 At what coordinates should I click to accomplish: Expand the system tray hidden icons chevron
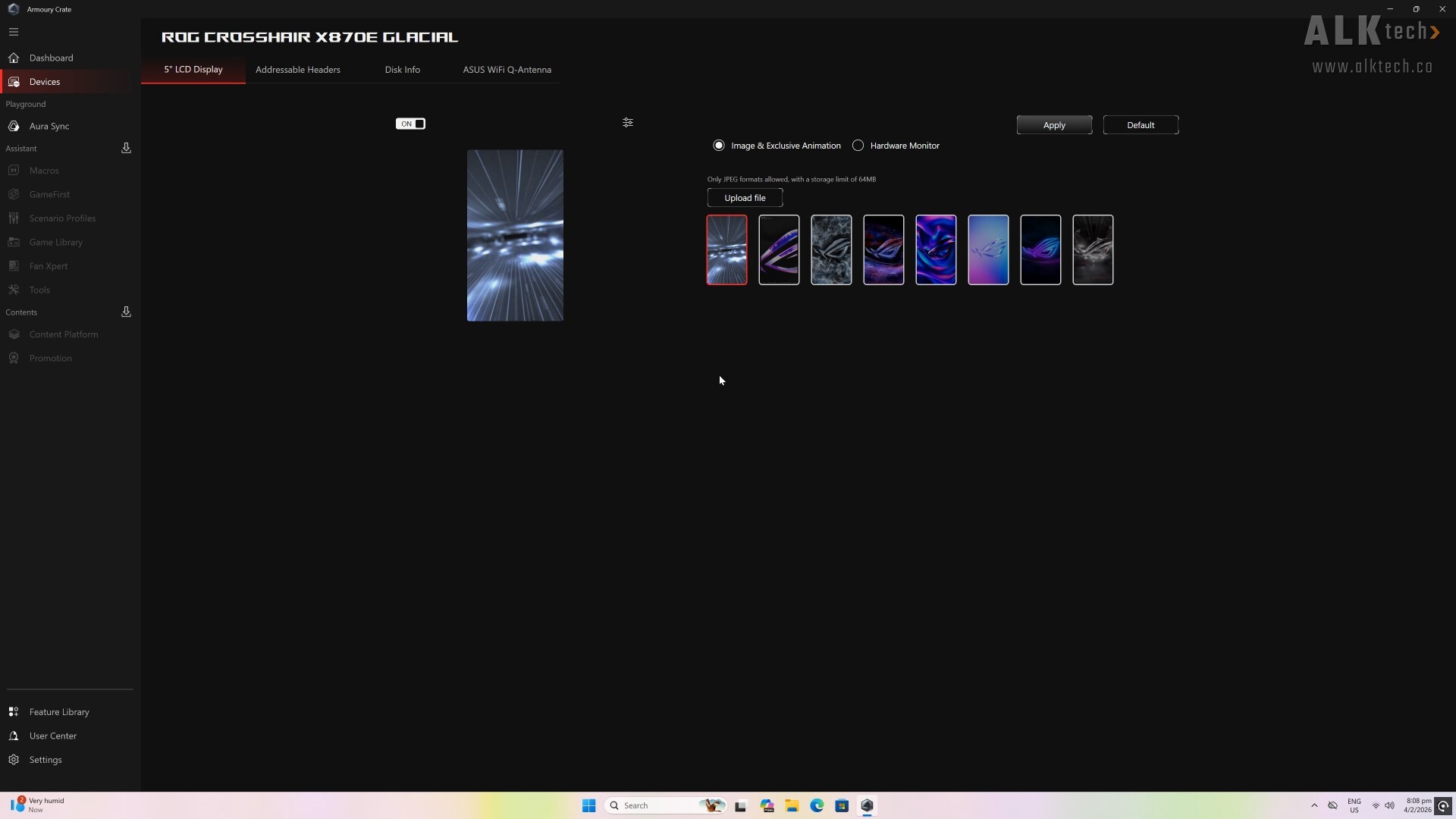click(1314, 805)
